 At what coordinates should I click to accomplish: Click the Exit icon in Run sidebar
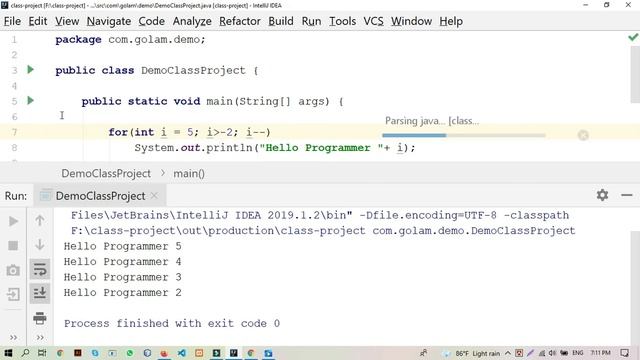click(x=13, y=294)
